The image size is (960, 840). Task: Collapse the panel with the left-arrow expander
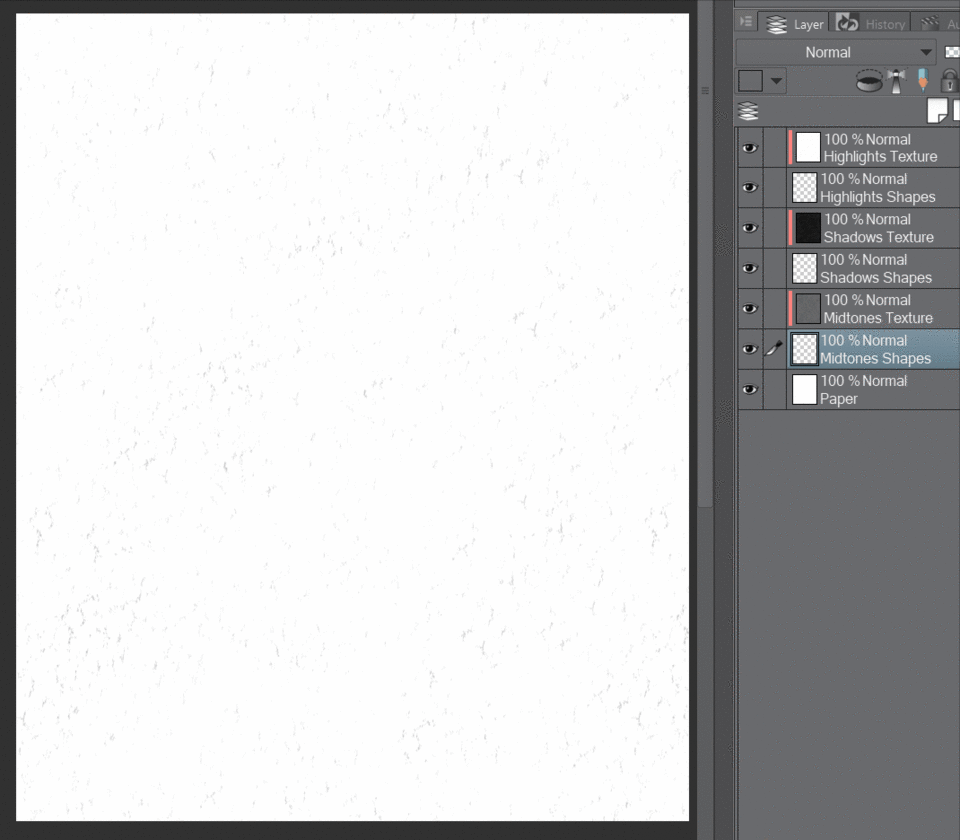(x=746, y=22)
